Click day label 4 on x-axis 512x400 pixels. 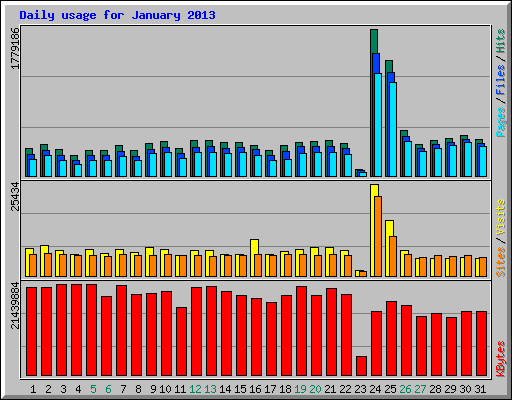pos(78,389)
